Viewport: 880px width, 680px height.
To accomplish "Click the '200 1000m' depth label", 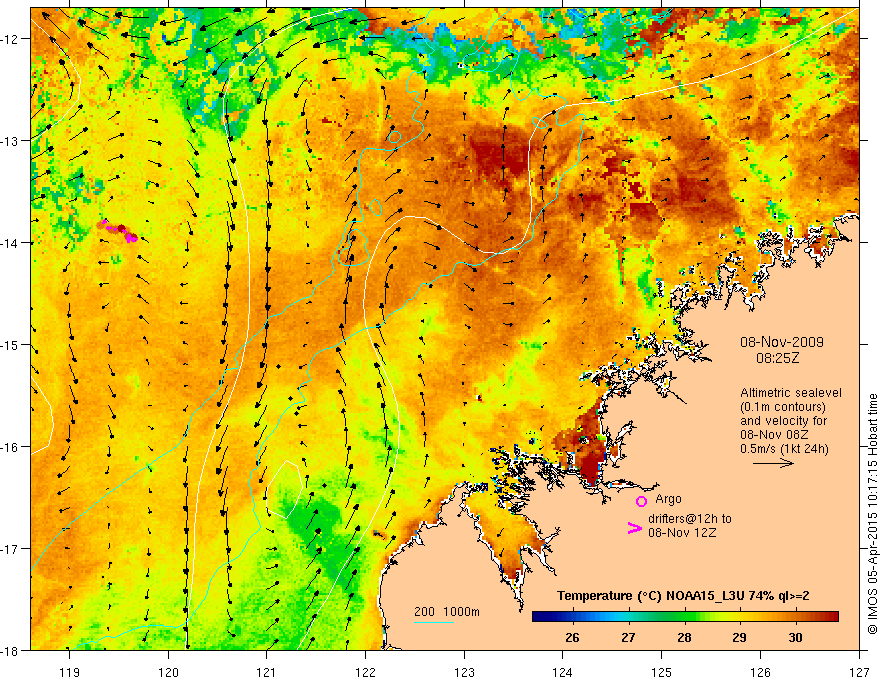I will (x=447, y=612).
